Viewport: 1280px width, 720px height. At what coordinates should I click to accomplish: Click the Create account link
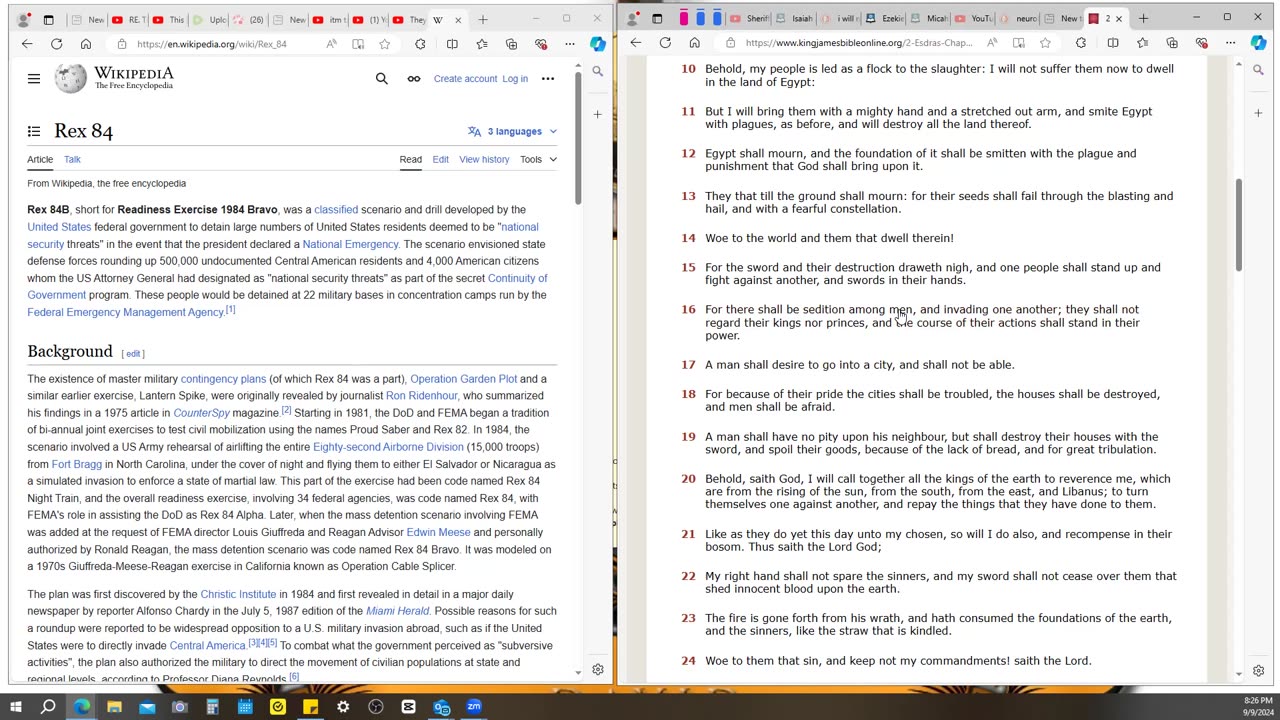(465, 79)
